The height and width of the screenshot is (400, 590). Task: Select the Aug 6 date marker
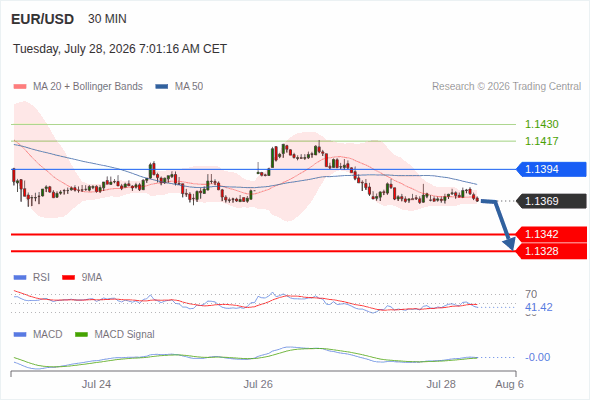point(509,384)
